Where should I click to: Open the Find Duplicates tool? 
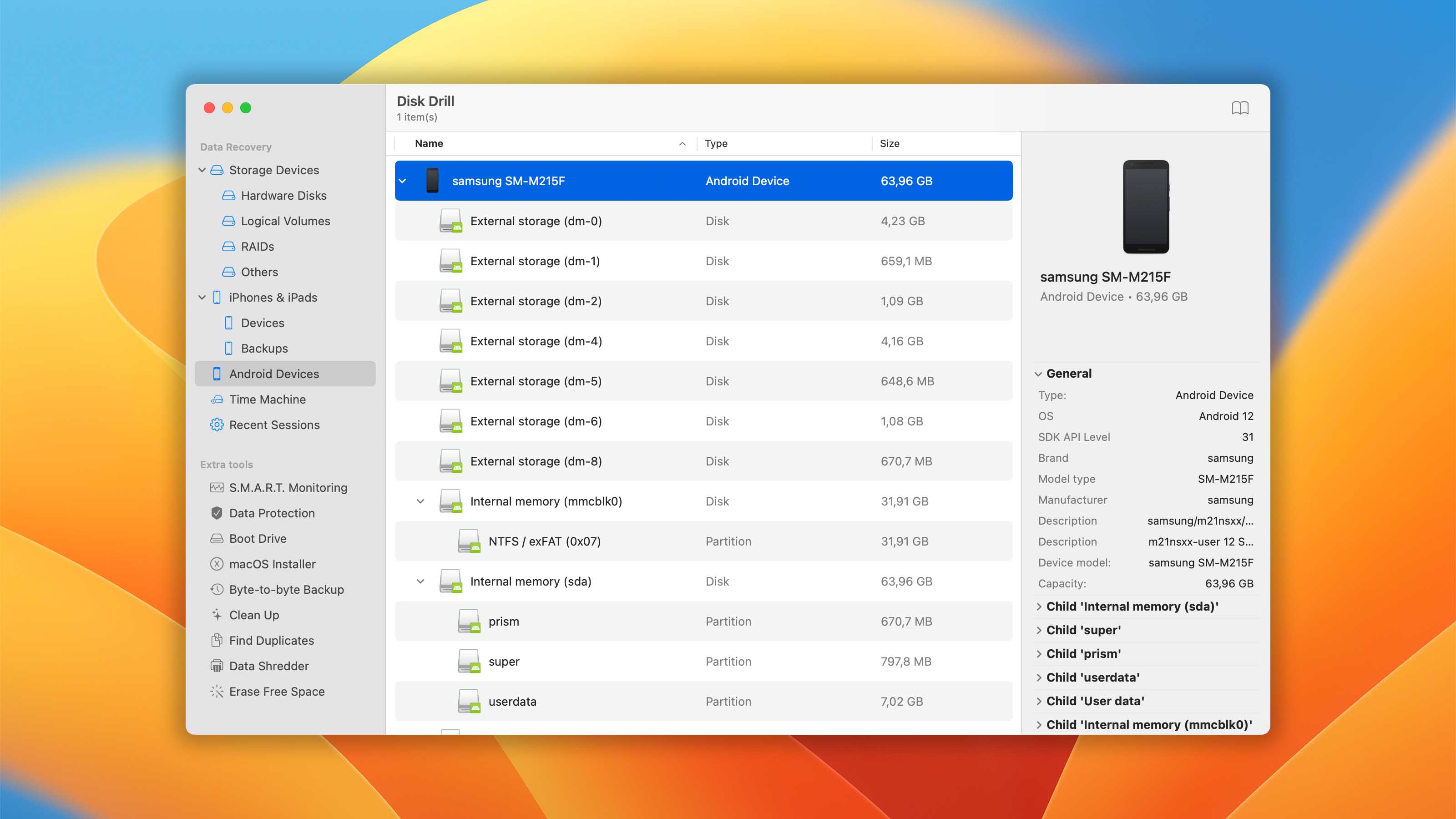tap(271, 640)
